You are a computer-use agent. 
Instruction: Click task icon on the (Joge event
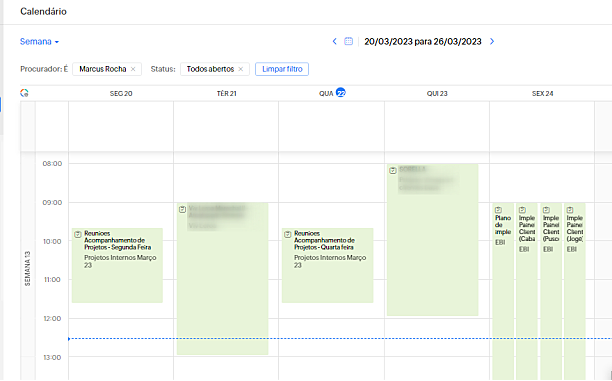tap(570, 210)
